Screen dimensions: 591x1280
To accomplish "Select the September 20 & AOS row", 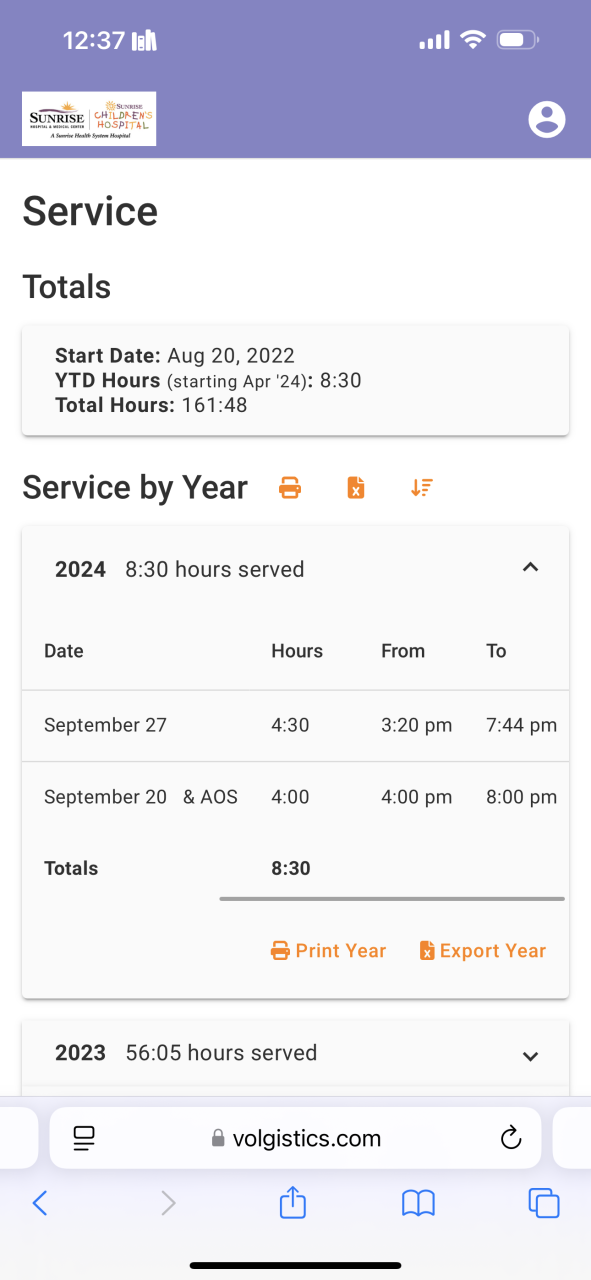I will click(x=296, y=798).
